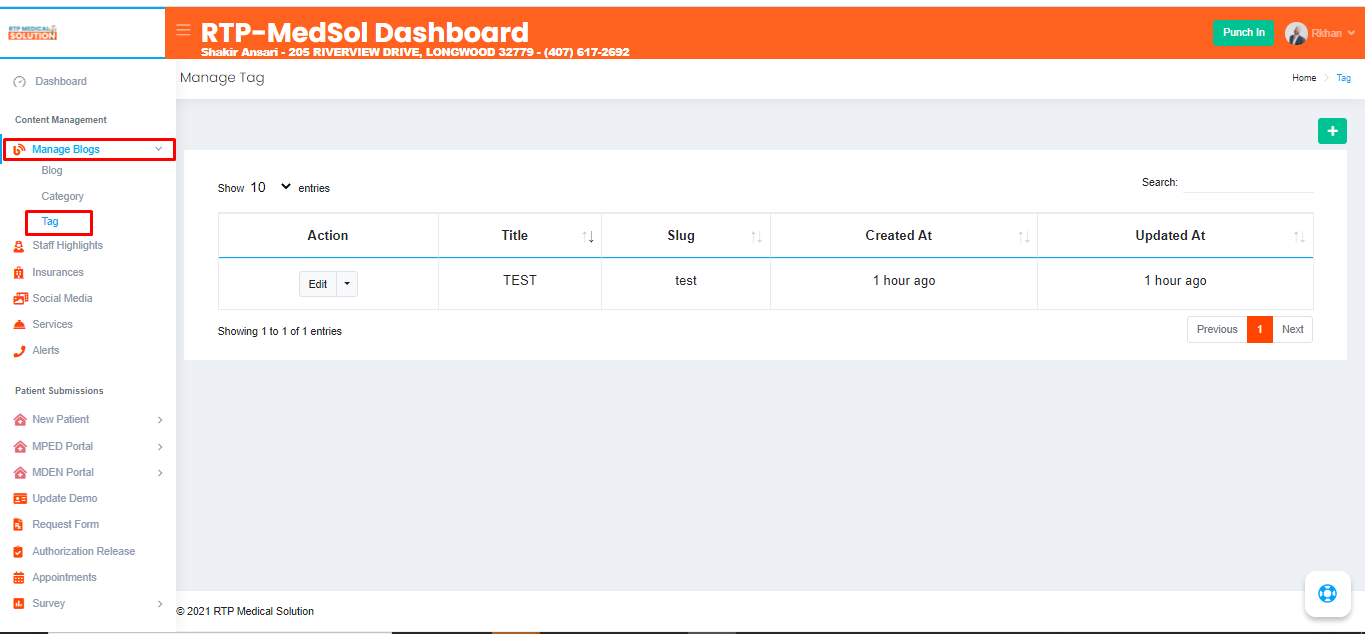This screenshot has width=1365, height=634.
Task: Click the Insurances icon
Action: point(19,272)
